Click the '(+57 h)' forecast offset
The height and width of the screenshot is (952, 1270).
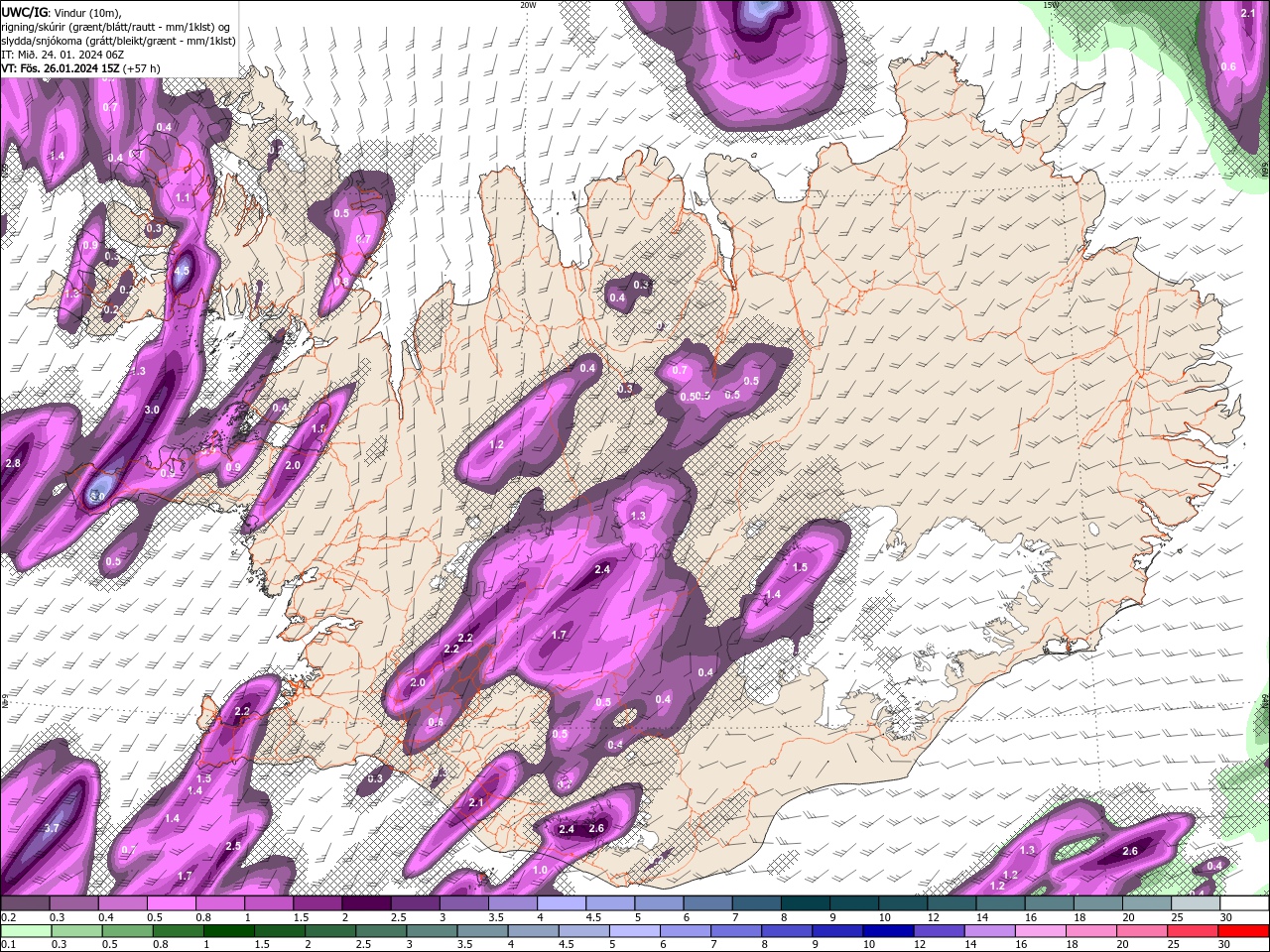(x=140, y=68)
